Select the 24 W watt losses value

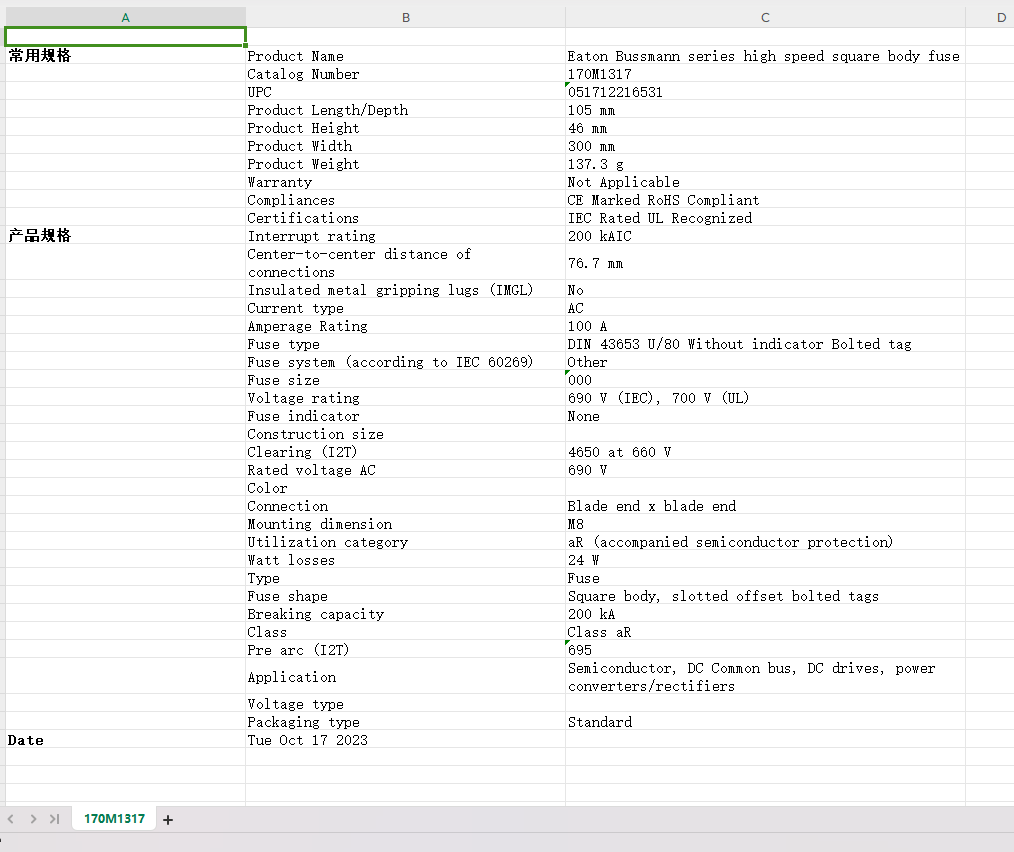pos(765,560)
